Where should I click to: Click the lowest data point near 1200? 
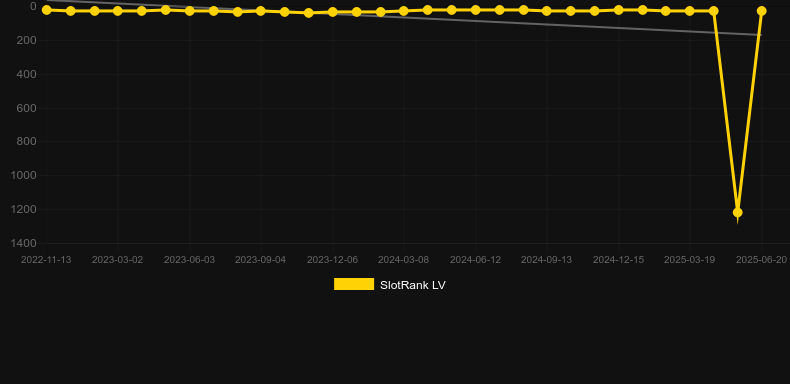(738, 212)
